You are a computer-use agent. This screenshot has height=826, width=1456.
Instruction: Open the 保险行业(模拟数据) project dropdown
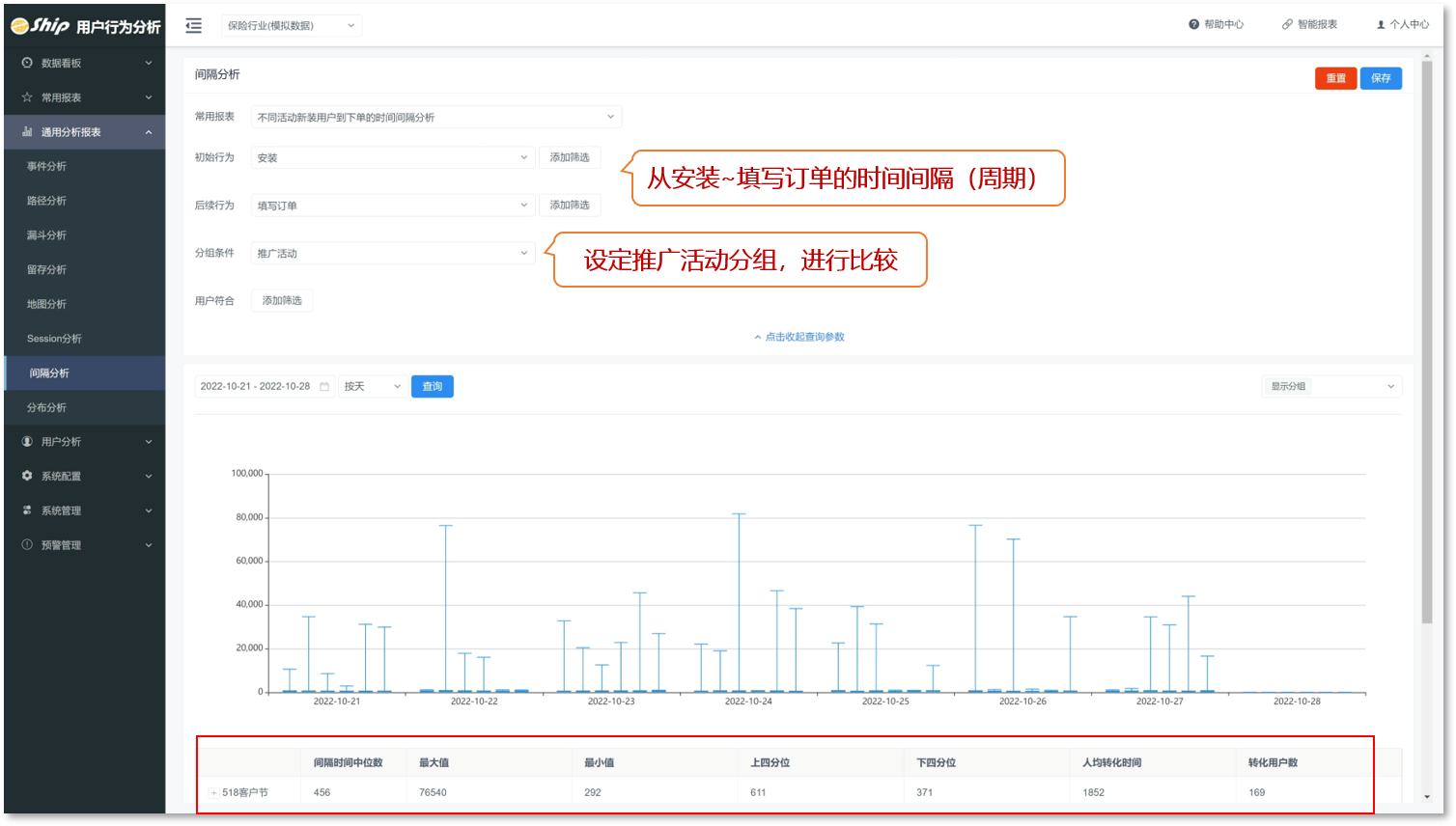[x=292, y=26]
